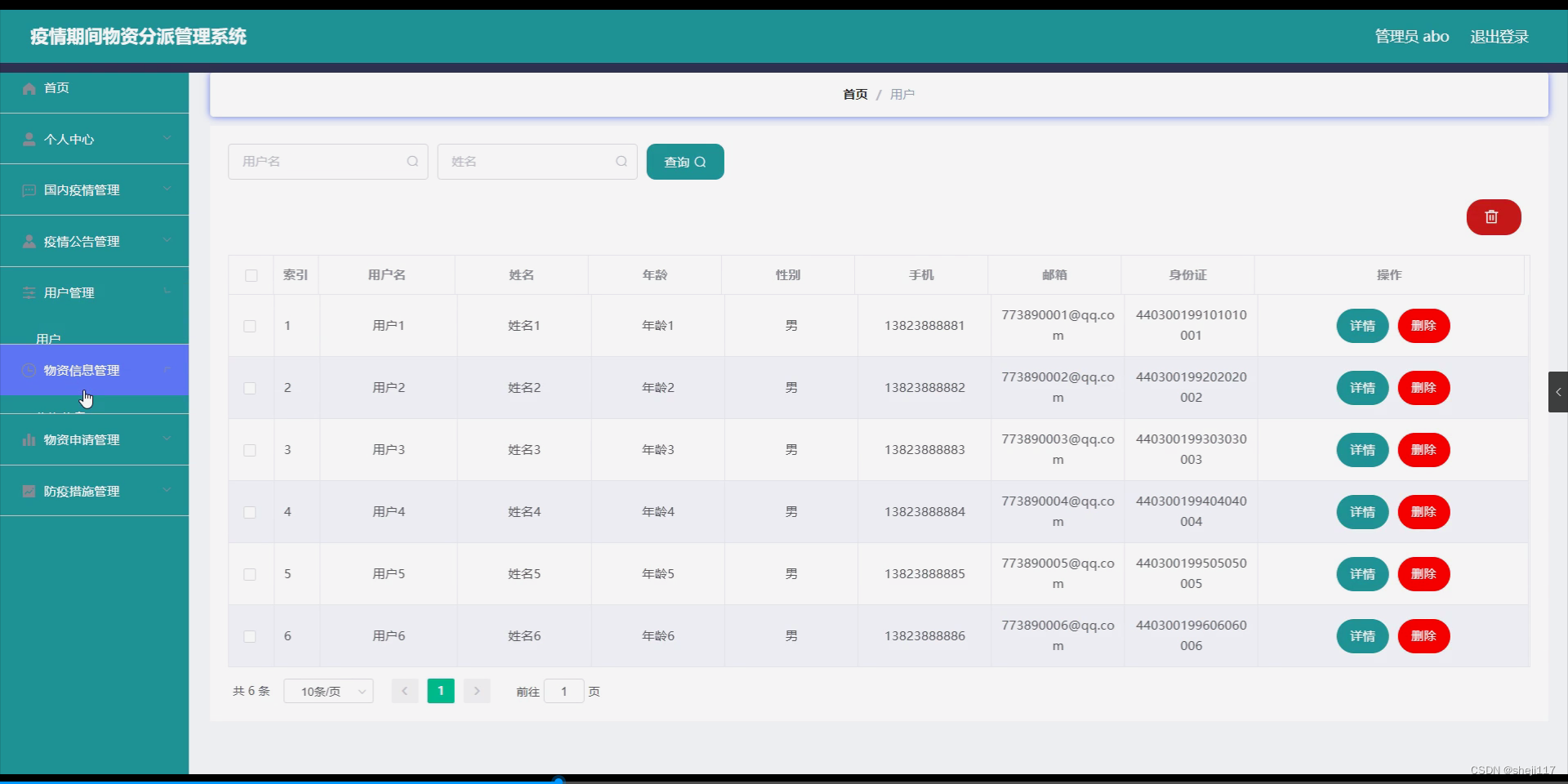This screenshot has width=1568, height=784.
Task: Toggle the select-all checkbox in table header
Action: coord(252,275)
